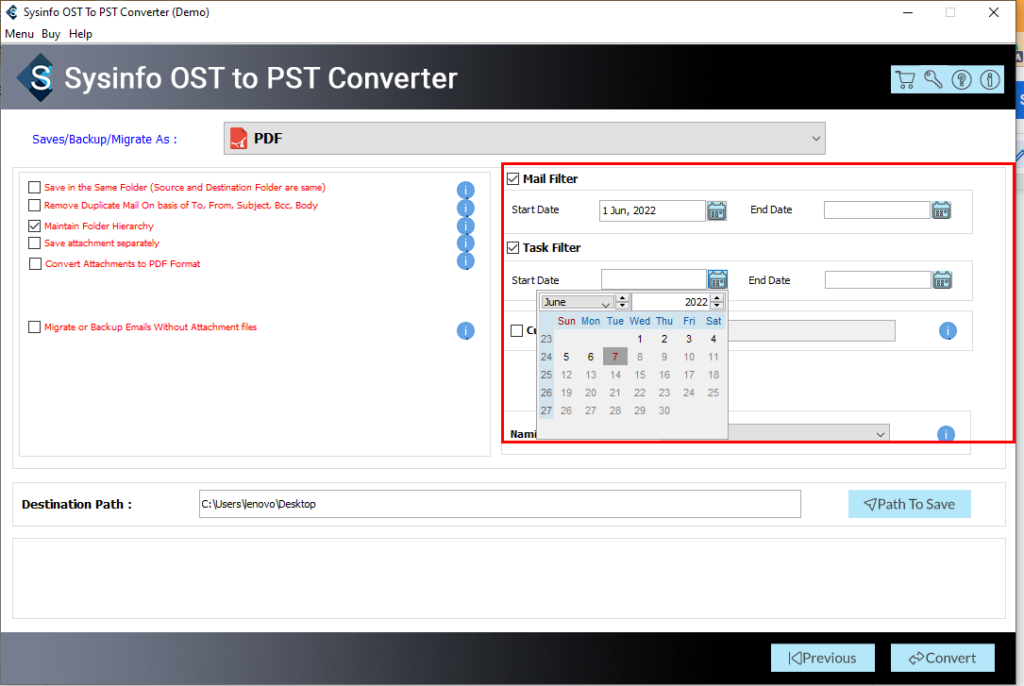
Task: Click the Task Filter End Date field
Action: [x=877, y=280]
